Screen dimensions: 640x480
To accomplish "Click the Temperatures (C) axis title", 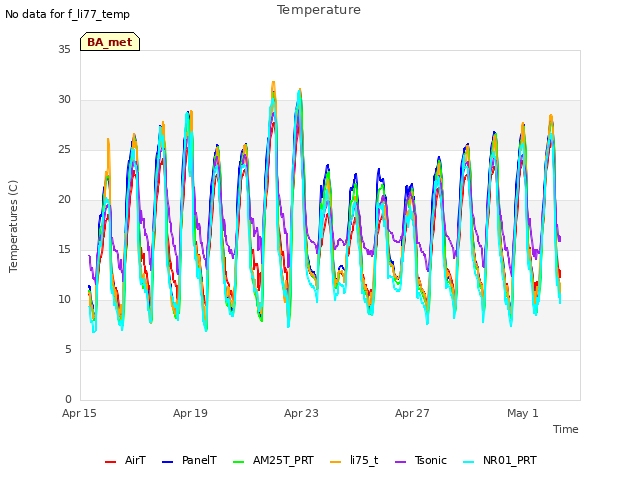I will pos(13,226).
